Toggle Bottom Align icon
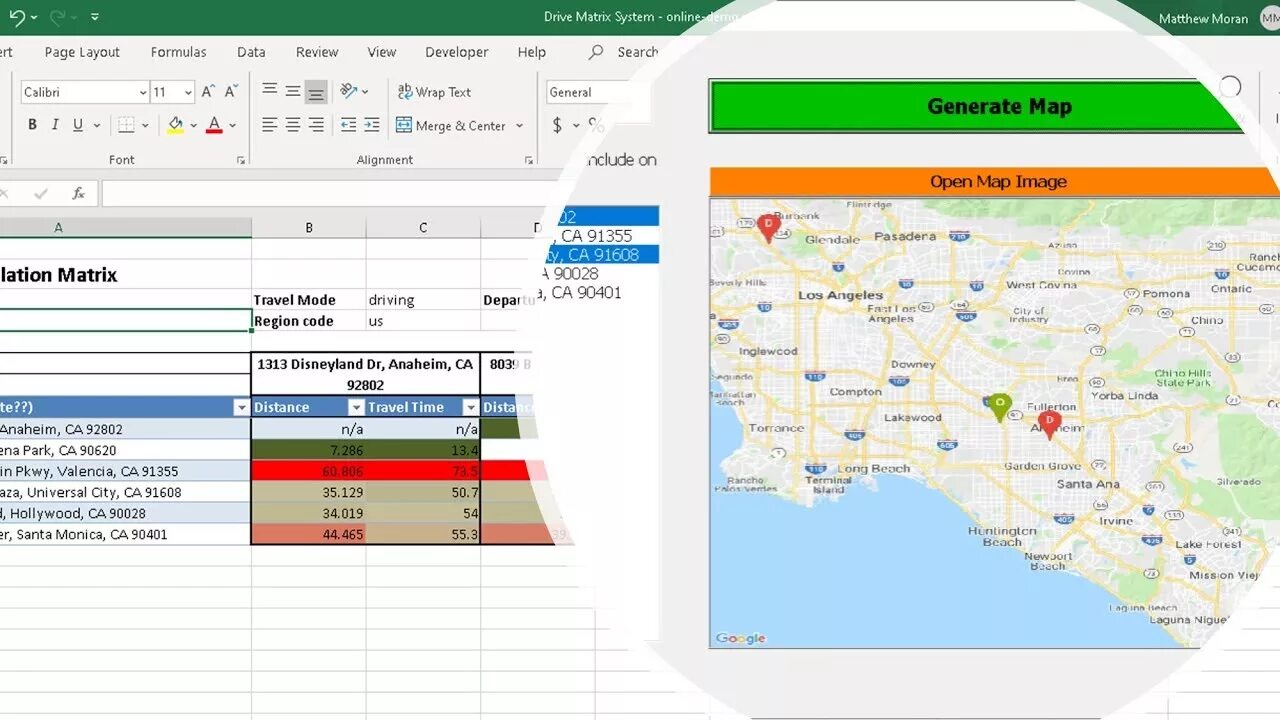This screenshot has width=1280, height=720. 316,92
